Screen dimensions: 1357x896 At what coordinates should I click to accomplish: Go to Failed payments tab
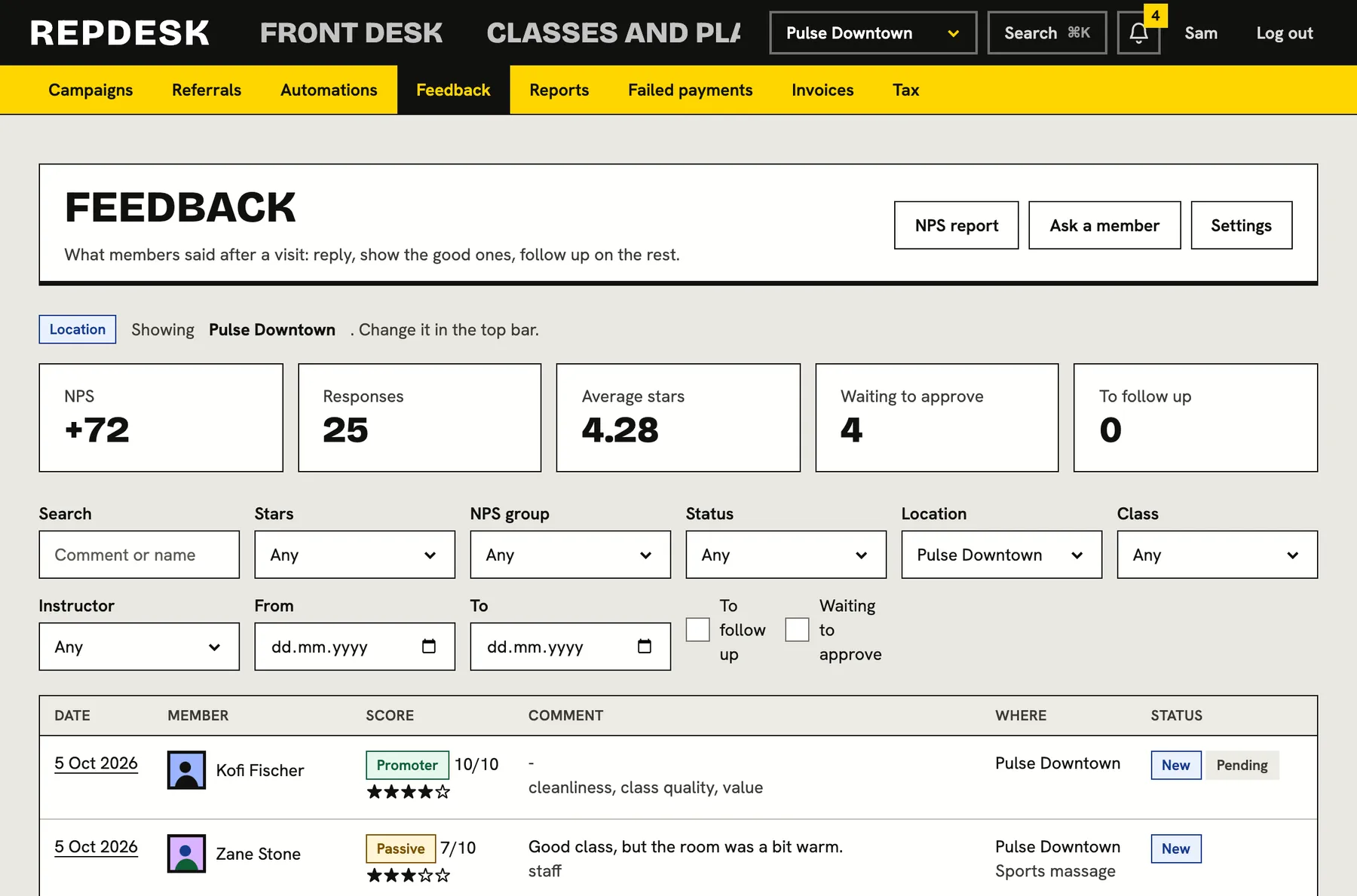point(691,90)
